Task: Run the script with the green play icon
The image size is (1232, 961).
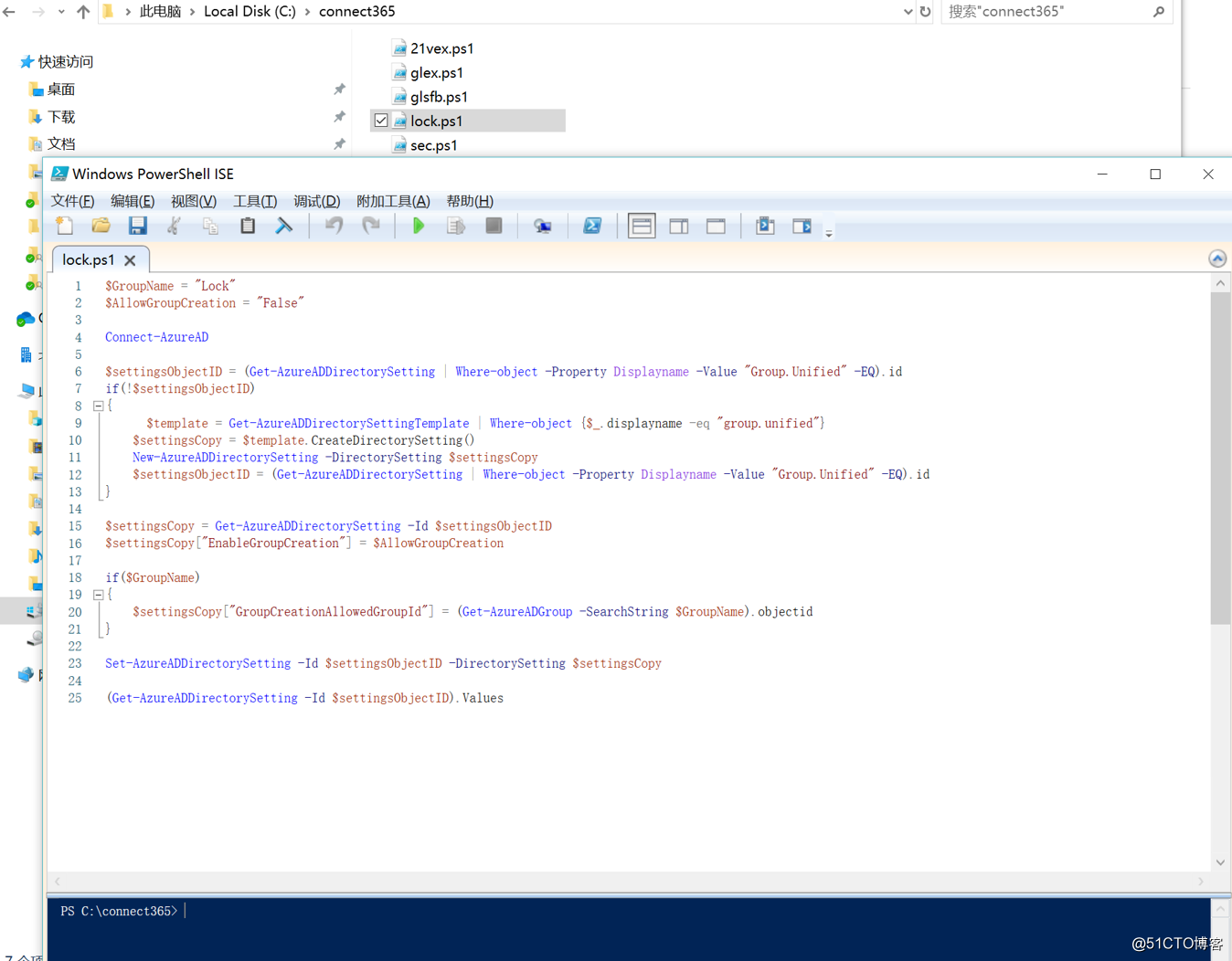Action: [x=419, y=226]
